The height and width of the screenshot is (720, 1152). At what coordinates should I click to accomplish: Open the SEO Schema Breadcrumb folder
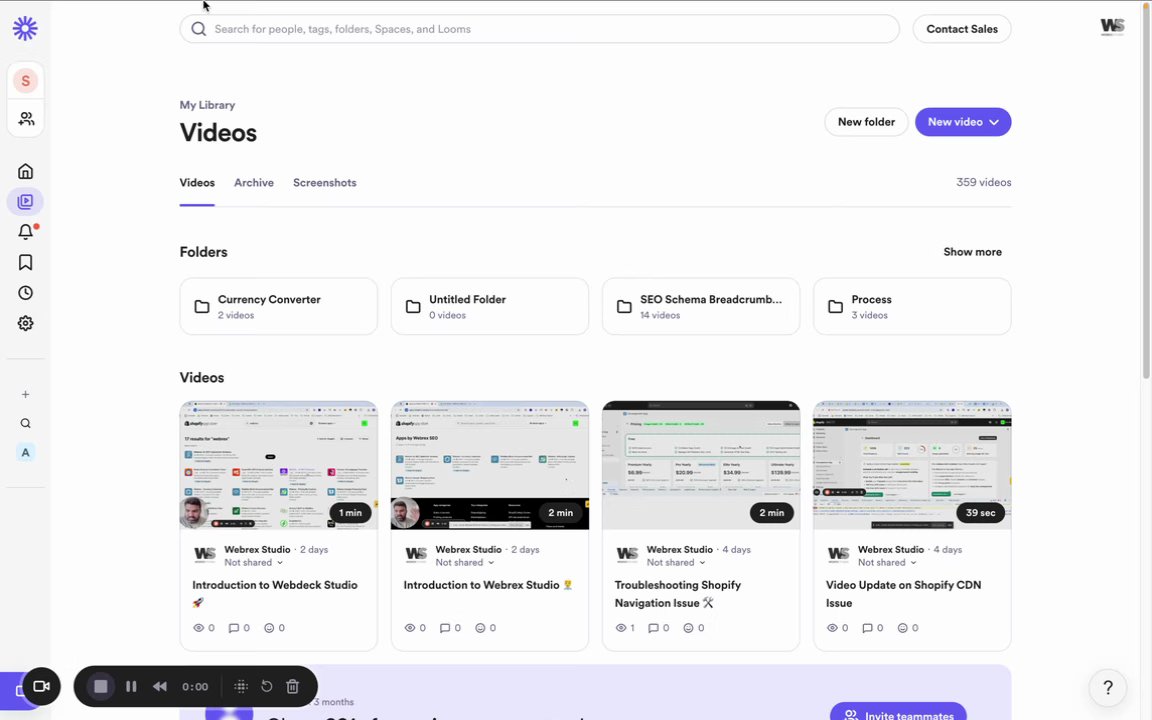701,306
